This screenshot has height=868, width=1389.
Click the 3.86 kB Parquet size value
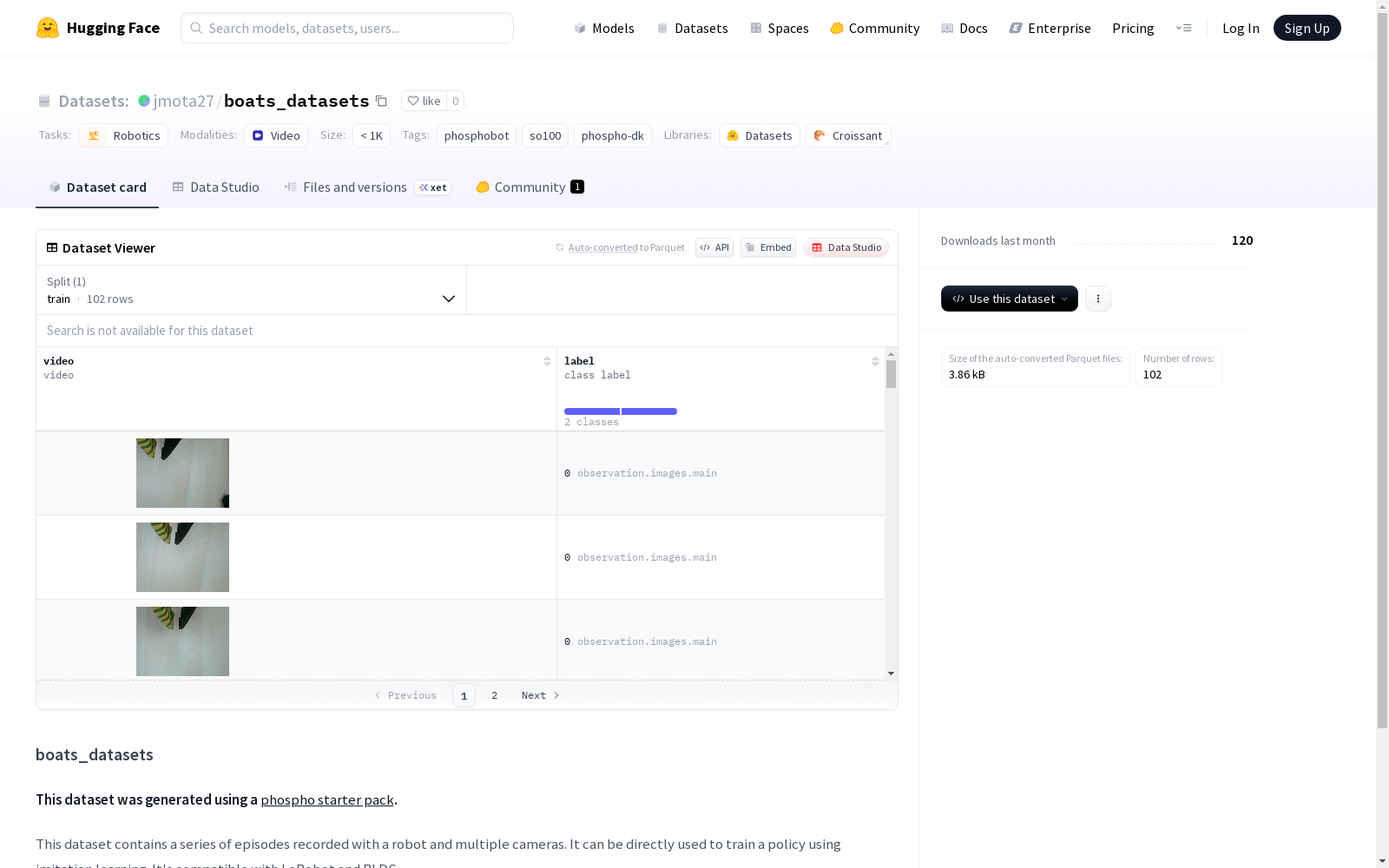click(x=967, y=375)
